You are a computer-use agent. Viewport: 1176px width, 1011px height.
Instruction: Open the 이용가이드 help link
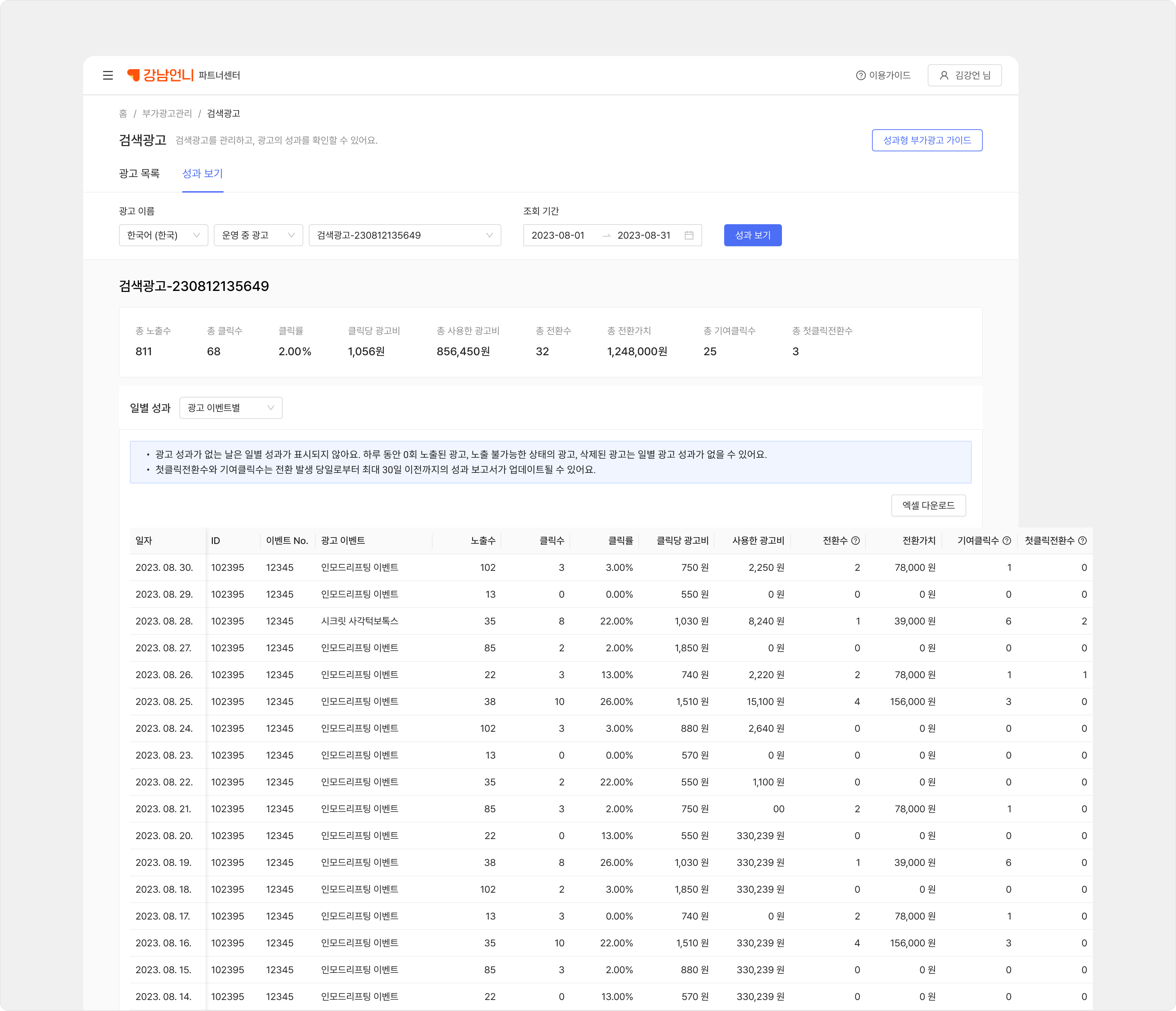pos(883,76)
